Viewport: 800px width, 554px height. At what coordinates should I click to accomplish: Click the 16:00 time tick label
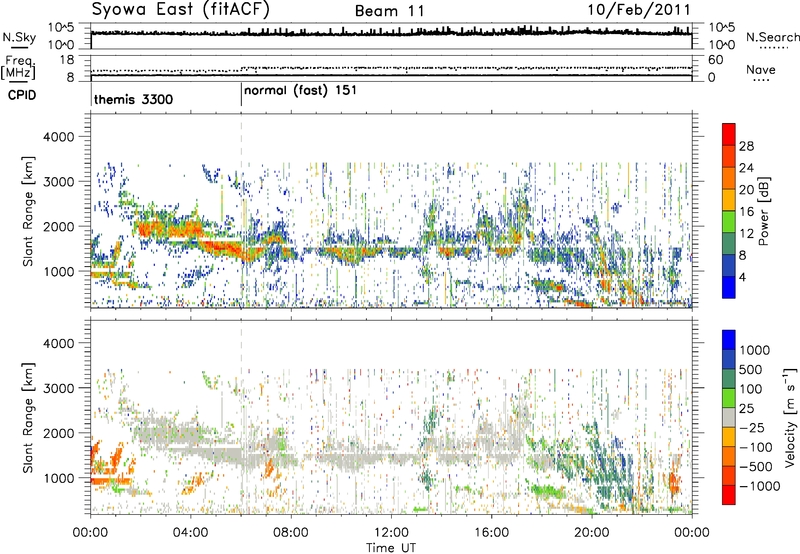491,533
